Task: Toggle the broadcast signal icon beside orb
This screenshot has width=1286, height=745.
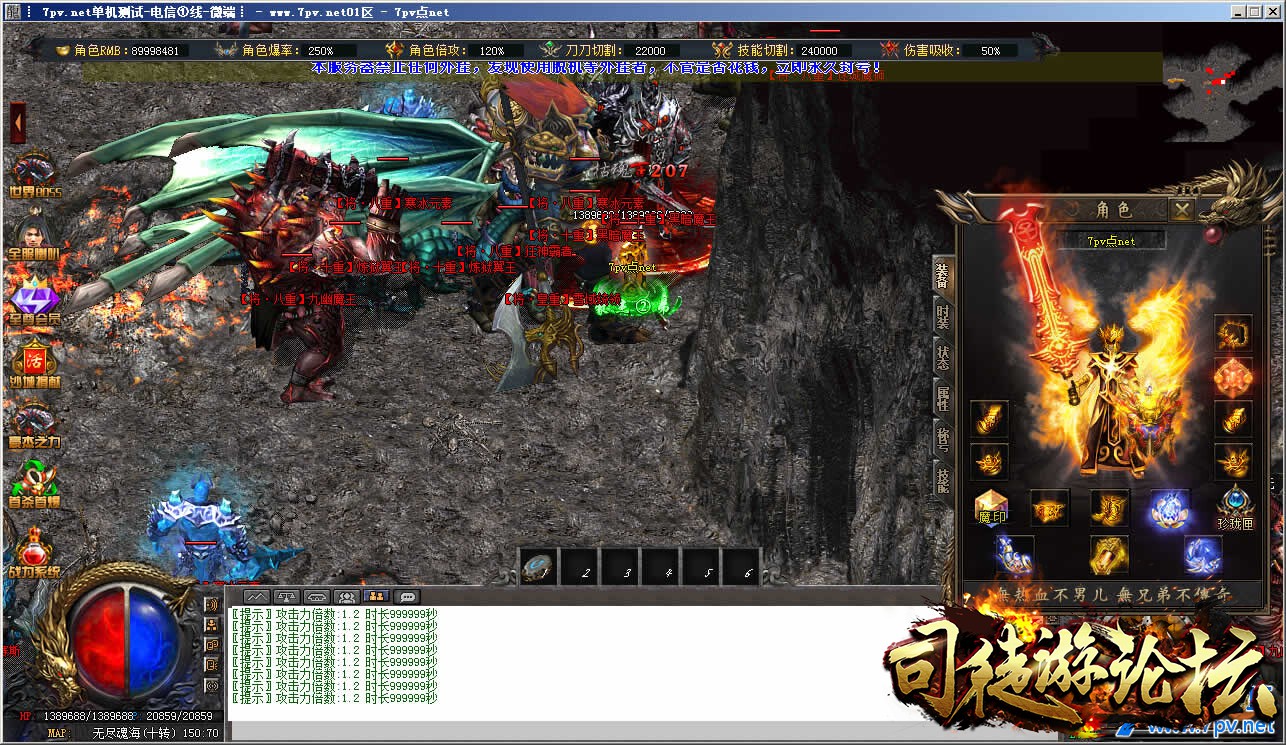Action: [x=211, y=686]
